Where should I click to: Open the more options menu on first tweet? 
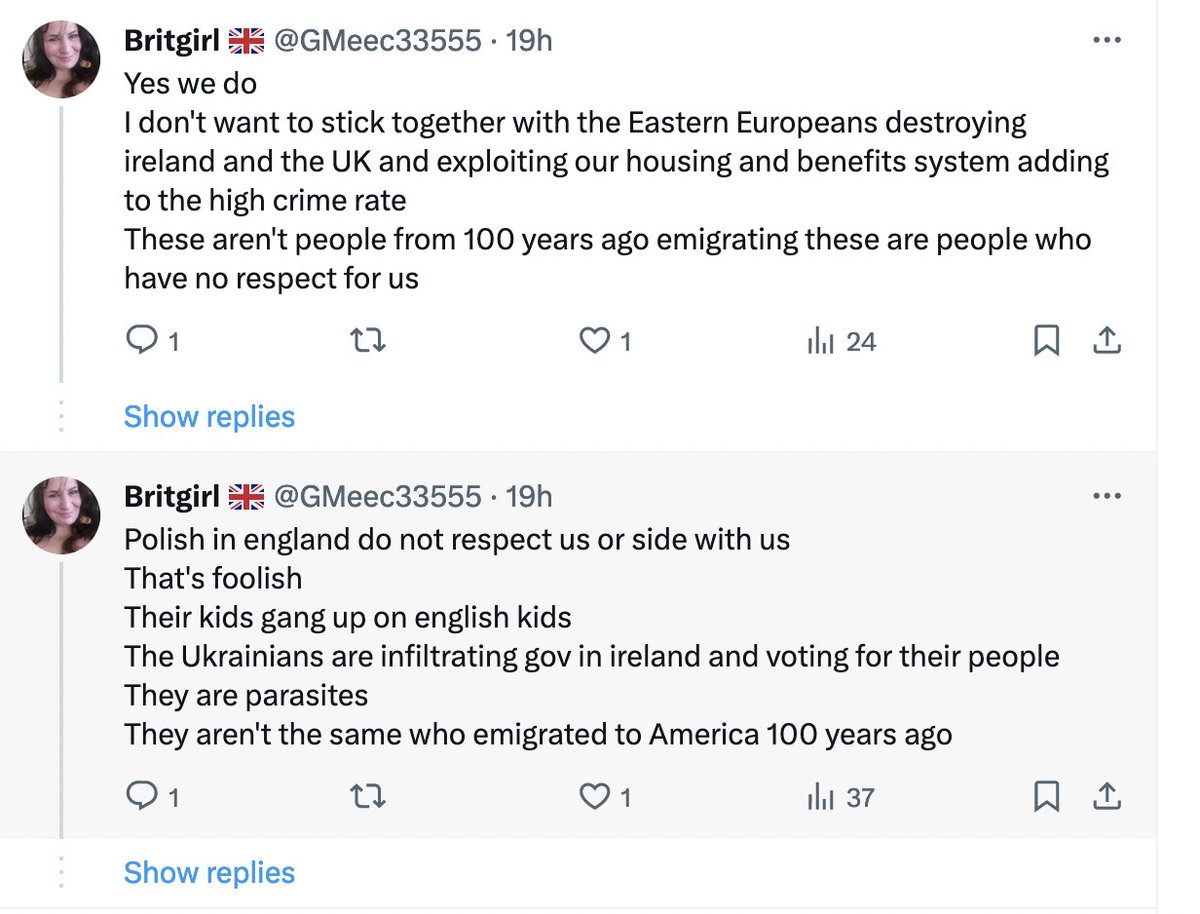[x=1107, y=41]
